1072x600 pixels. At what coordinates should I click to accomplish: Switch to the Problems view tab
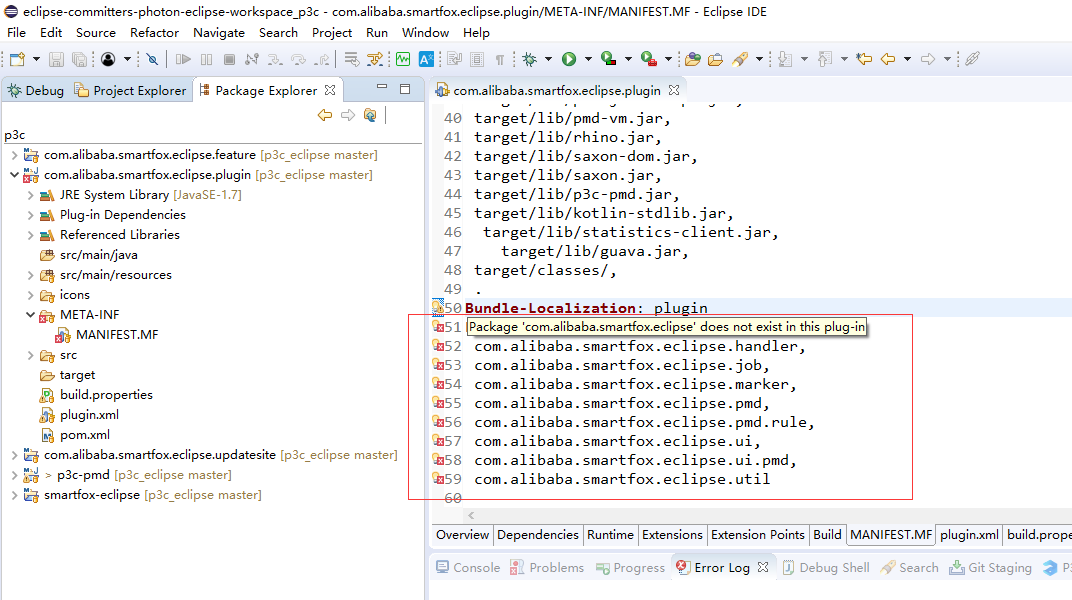[547, 568]
